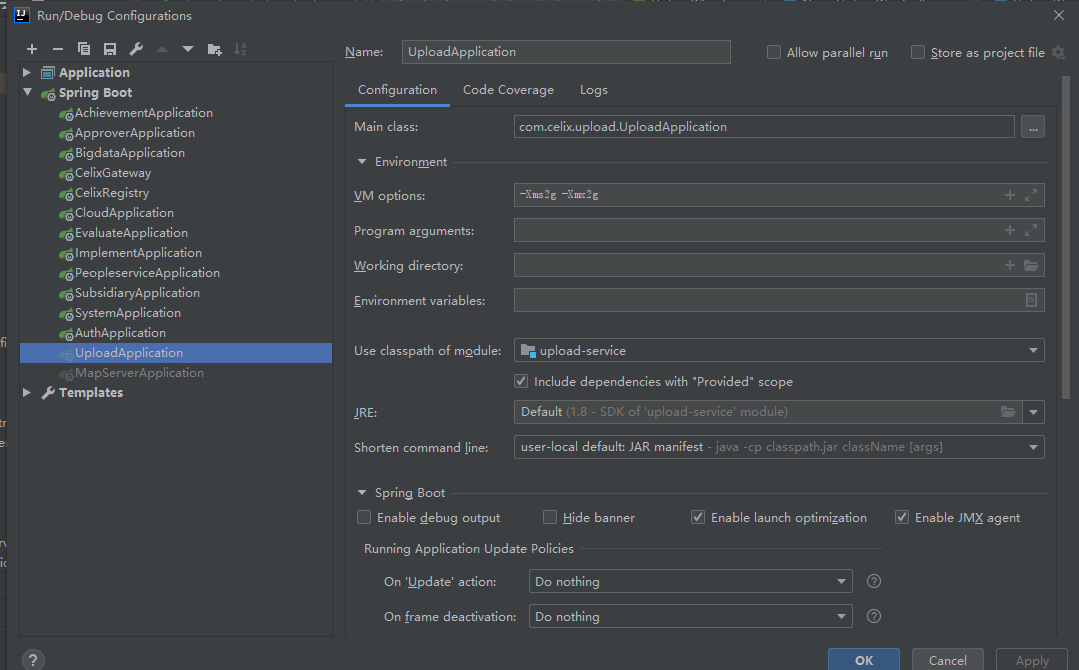1079x670 pixels.
Task: Select MapServerApplication configuration
Action: [140, 372]
